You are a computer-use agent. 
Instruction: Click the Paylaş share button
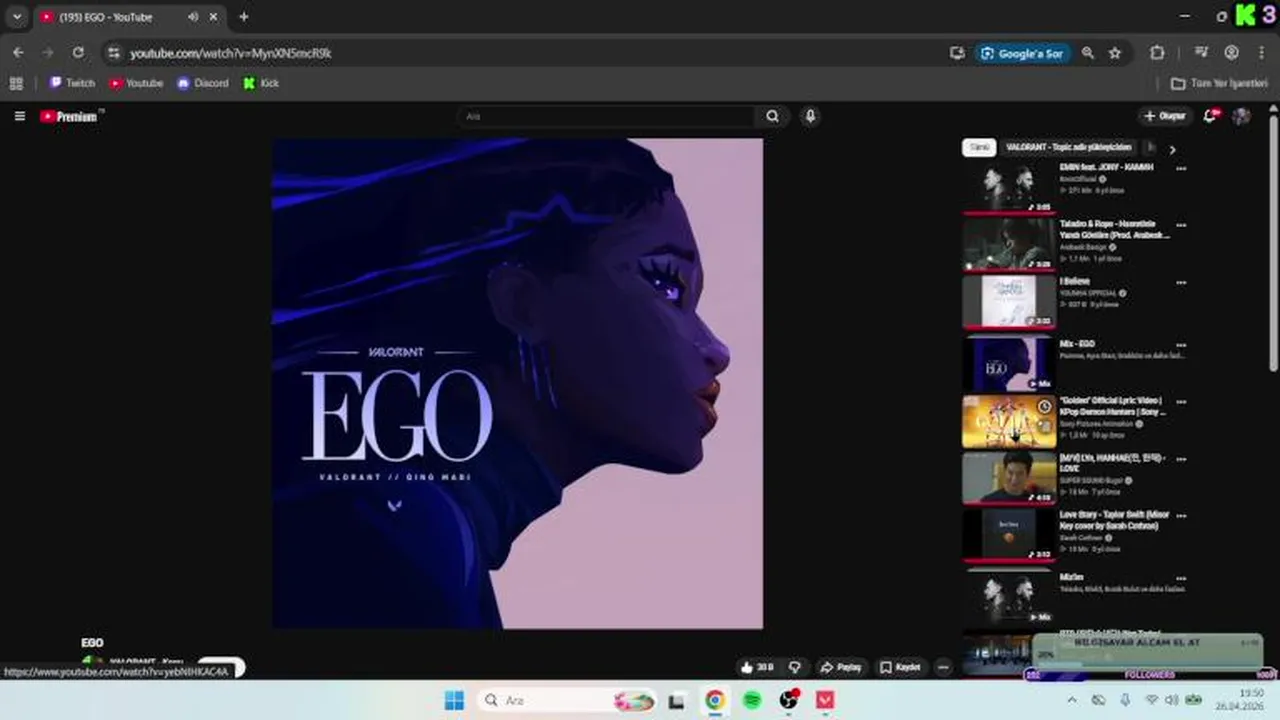(x=841, y=667)
